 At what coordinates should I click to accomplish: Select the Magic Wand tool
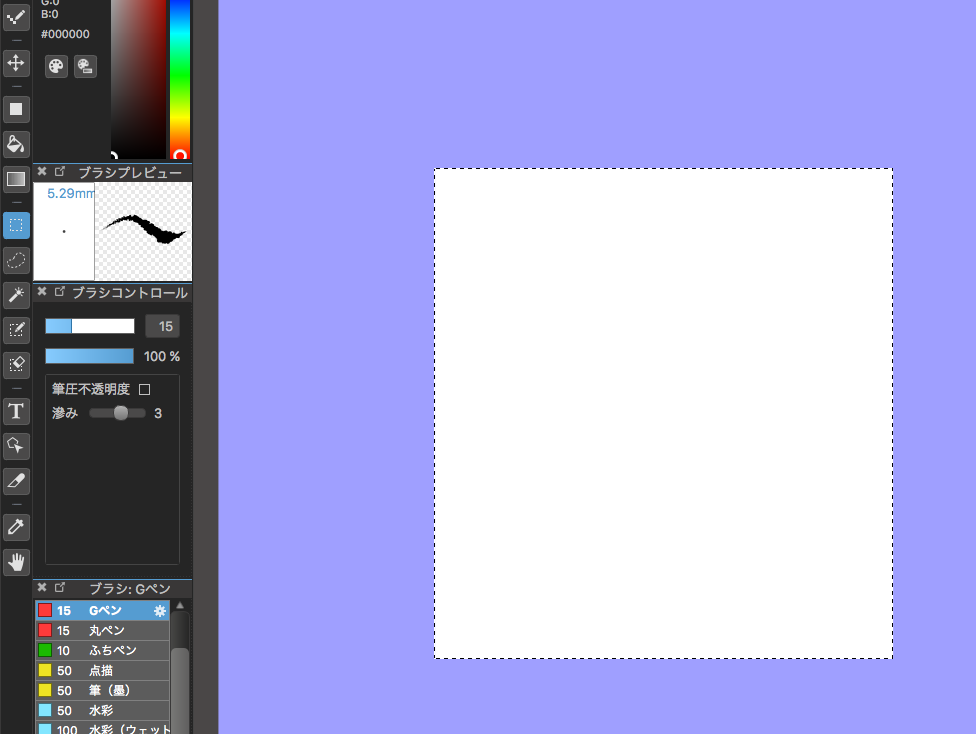click(16, 294)
